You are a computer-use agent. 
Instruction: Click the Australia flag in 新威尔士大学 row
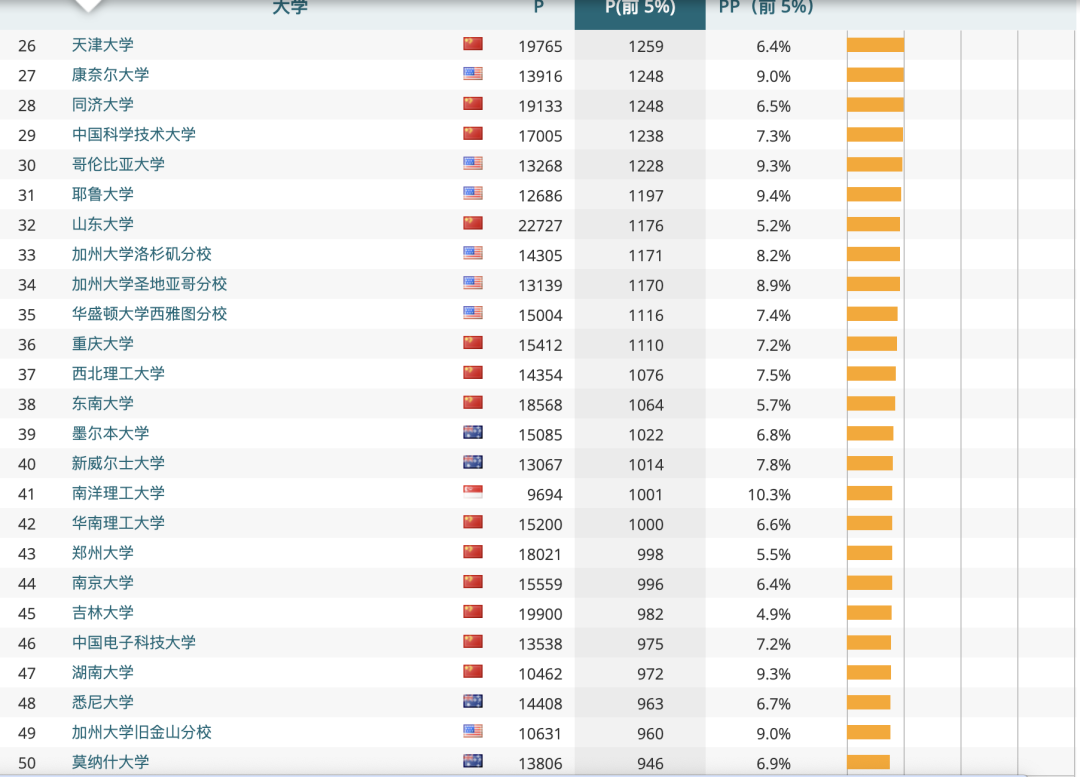click(473, 462)
